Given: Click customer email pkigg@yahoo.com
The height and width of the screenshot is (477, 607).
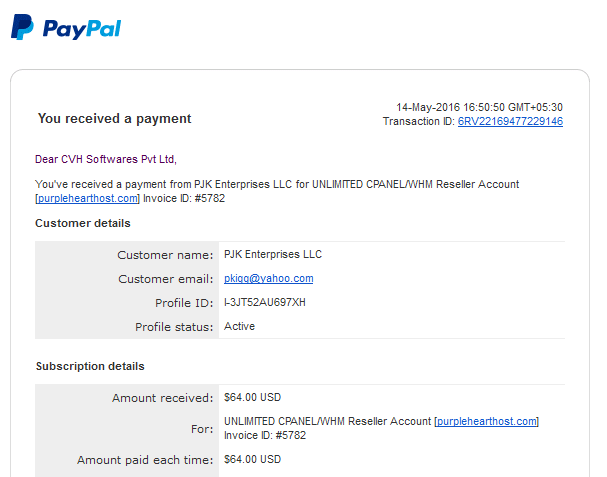Looking at the screenshot, I should click(x=269, y=279).
